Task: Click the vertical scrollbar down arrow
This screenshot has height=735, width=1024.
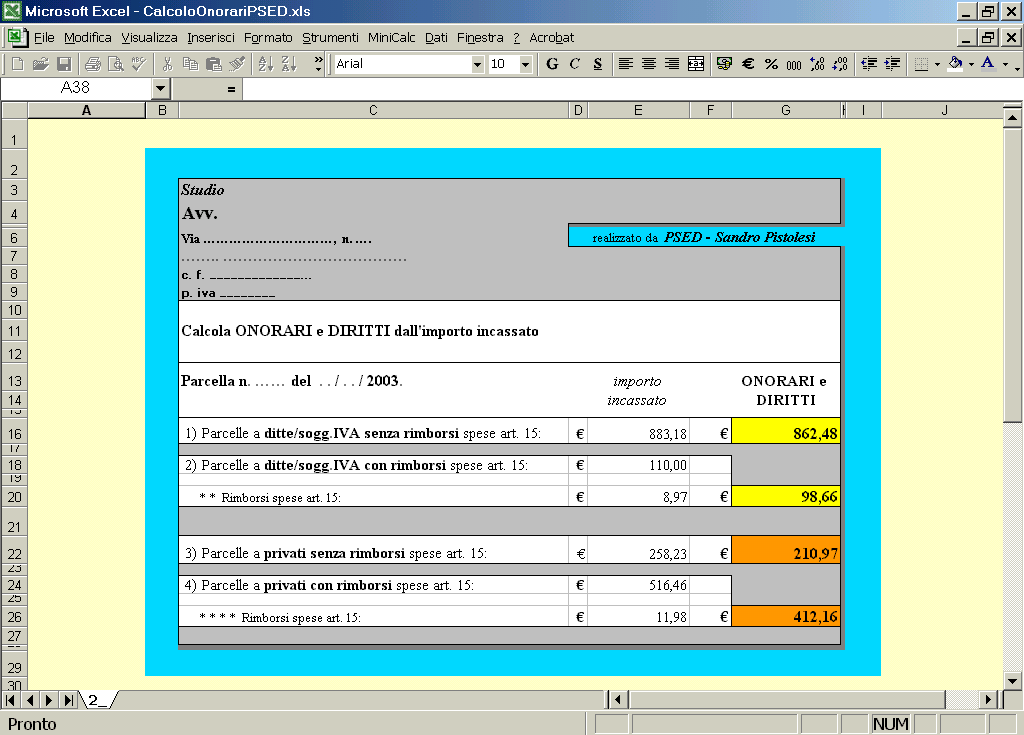Action: tap(1012, 681)
